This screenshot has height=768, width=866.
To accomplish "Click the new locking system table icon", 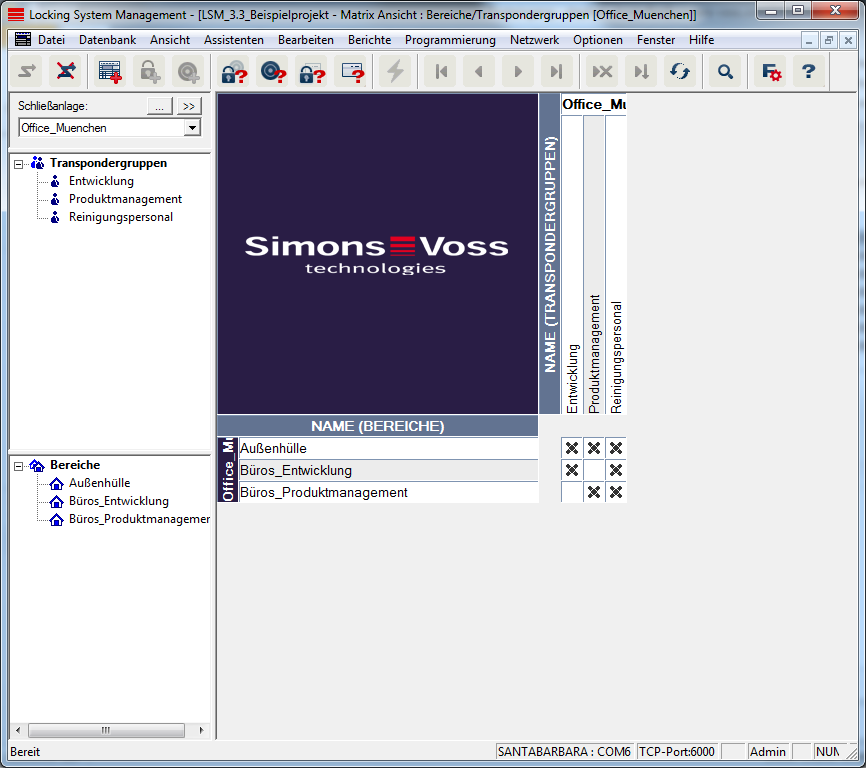I will (109, 72).
